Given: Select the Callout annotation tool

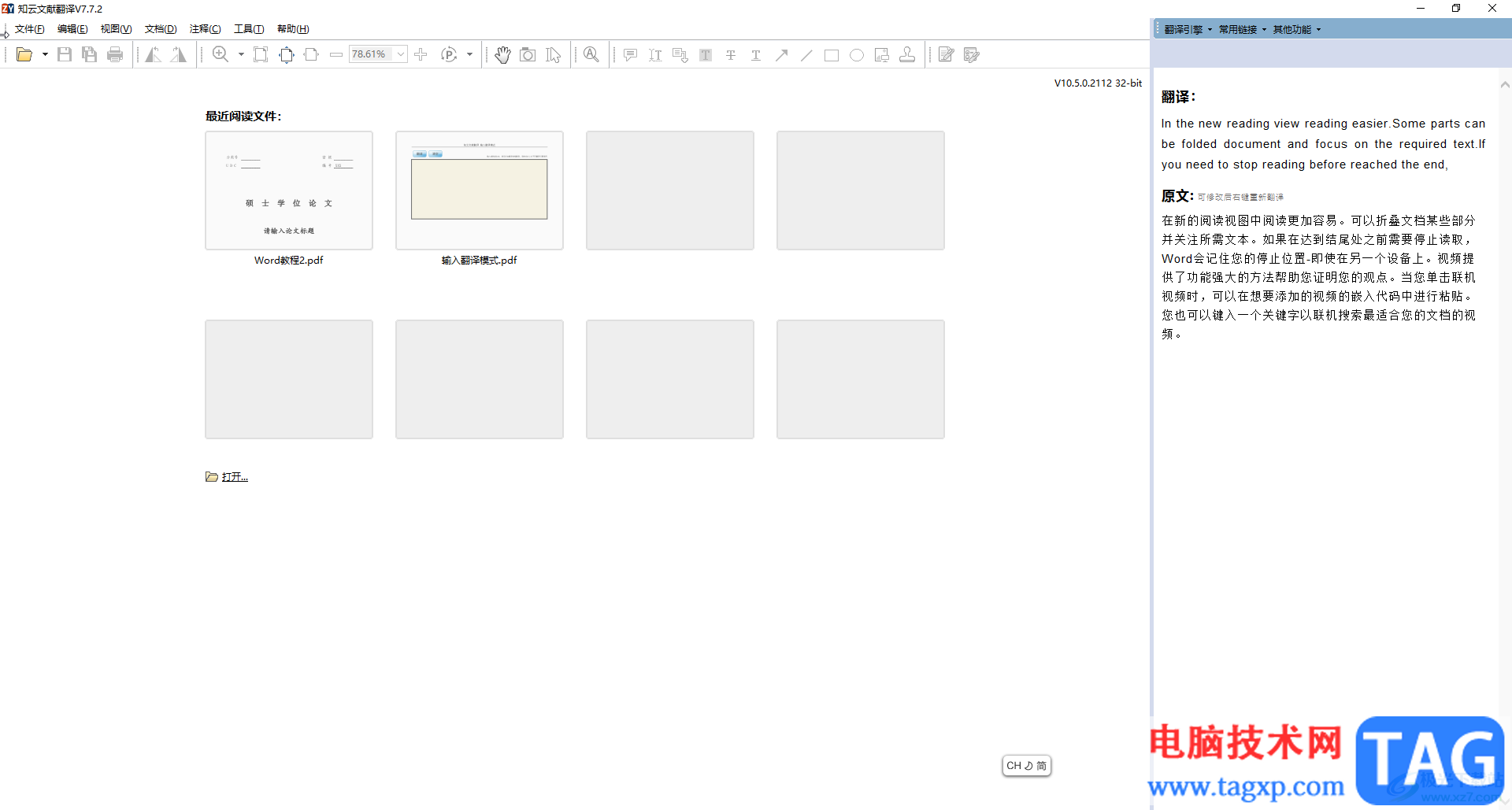Looking at the screenshot, I should pos(680,54).
